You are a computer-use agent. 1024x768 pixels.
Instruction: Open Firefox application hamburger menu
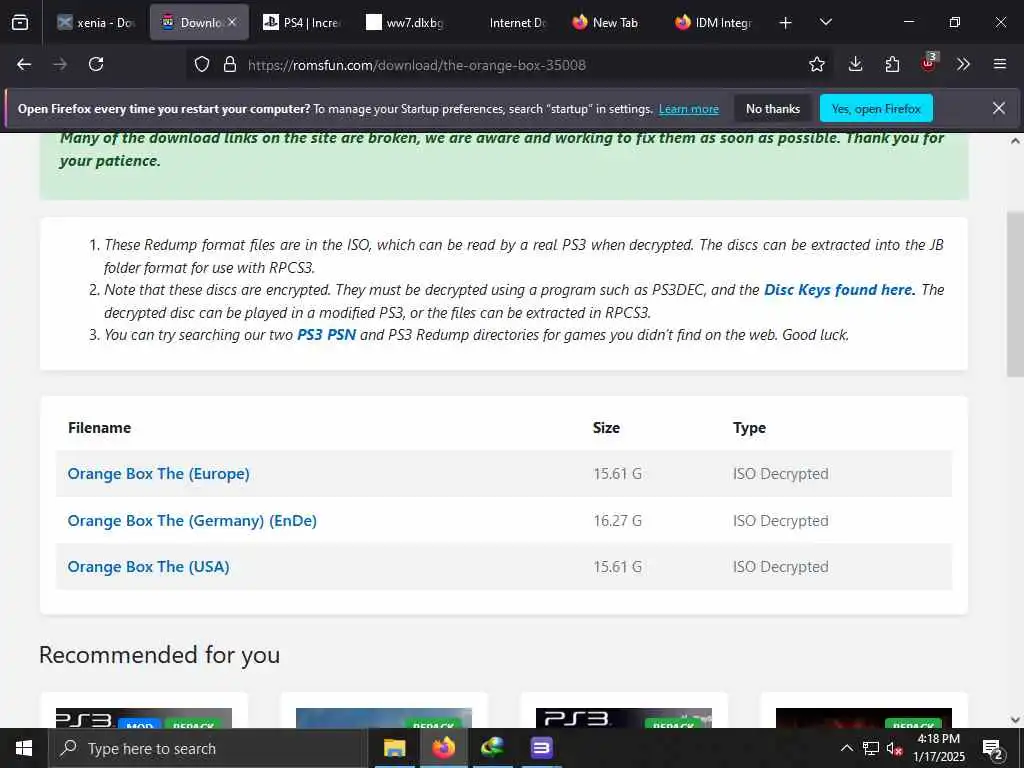click(x=1000, y=64)
